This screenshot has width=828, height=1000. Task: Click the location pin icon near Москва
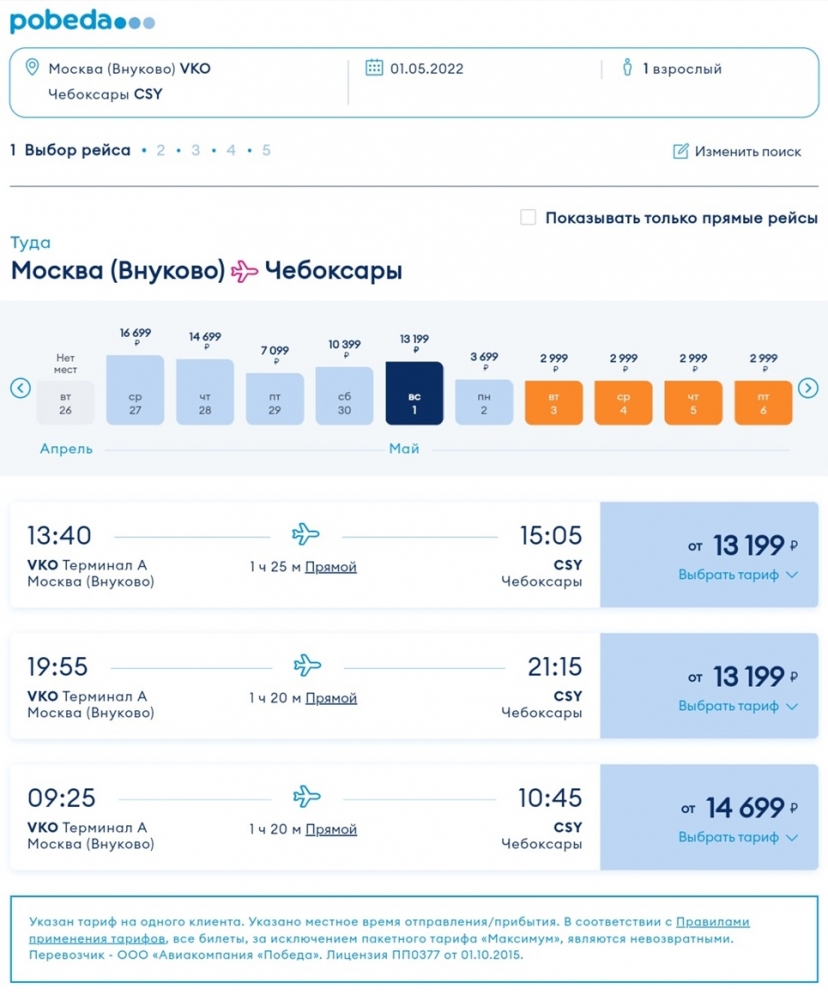pos(31,68)
